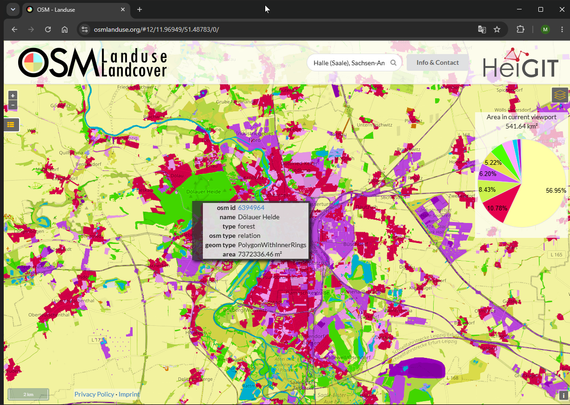The image size is (570, 405).
Task: Click the 6.20% purple pie slice
Action: pos(491,175)
